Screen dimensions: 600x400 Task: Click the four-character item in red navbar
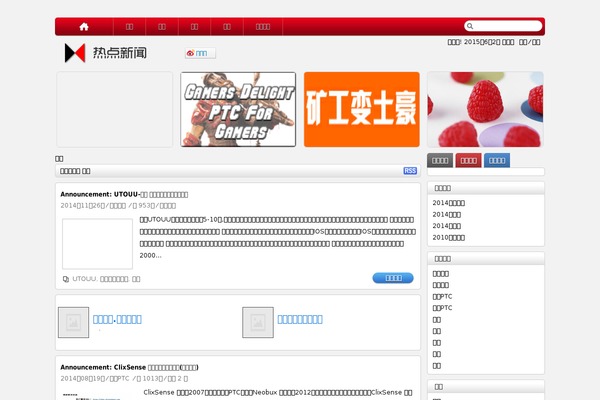click(x=263, y=26)
